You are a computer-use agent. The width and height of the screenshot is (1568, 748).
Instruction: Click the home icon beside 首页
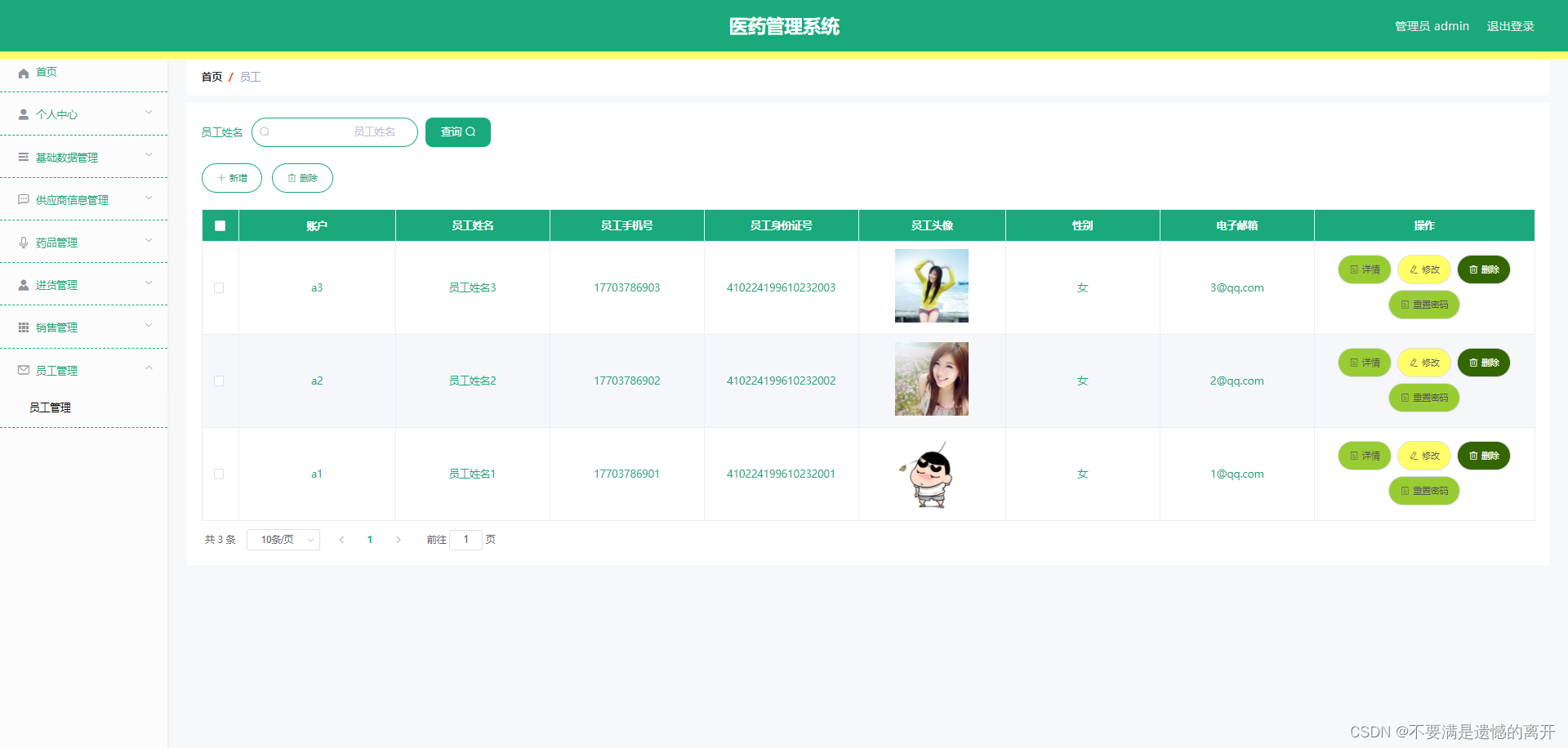(x=24, y=73)
